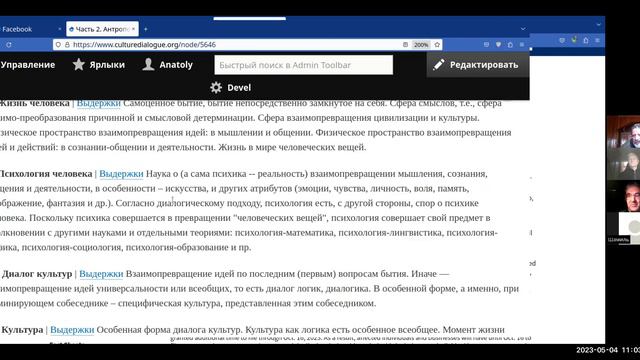
Task: Select the second participant video thumbnail
Action: (623, 164)
